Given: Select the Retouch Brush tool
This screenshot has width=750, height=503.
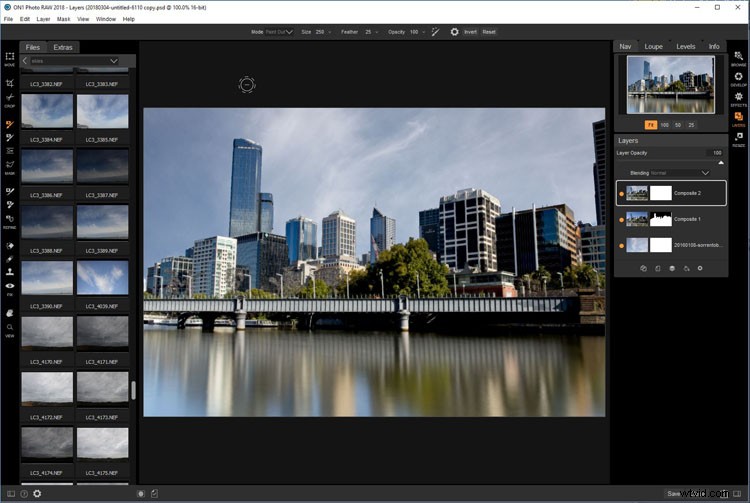Looking at the screenshot, I should 10,259.
